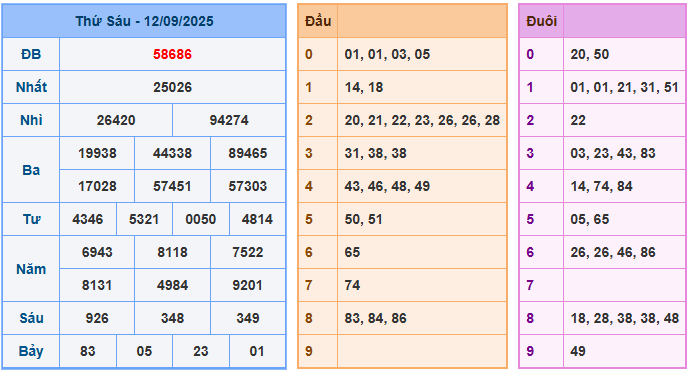Viewport: 688px width, 370px height.
Task: Select seventh prize number 01
Action: (x=257, y=351)
